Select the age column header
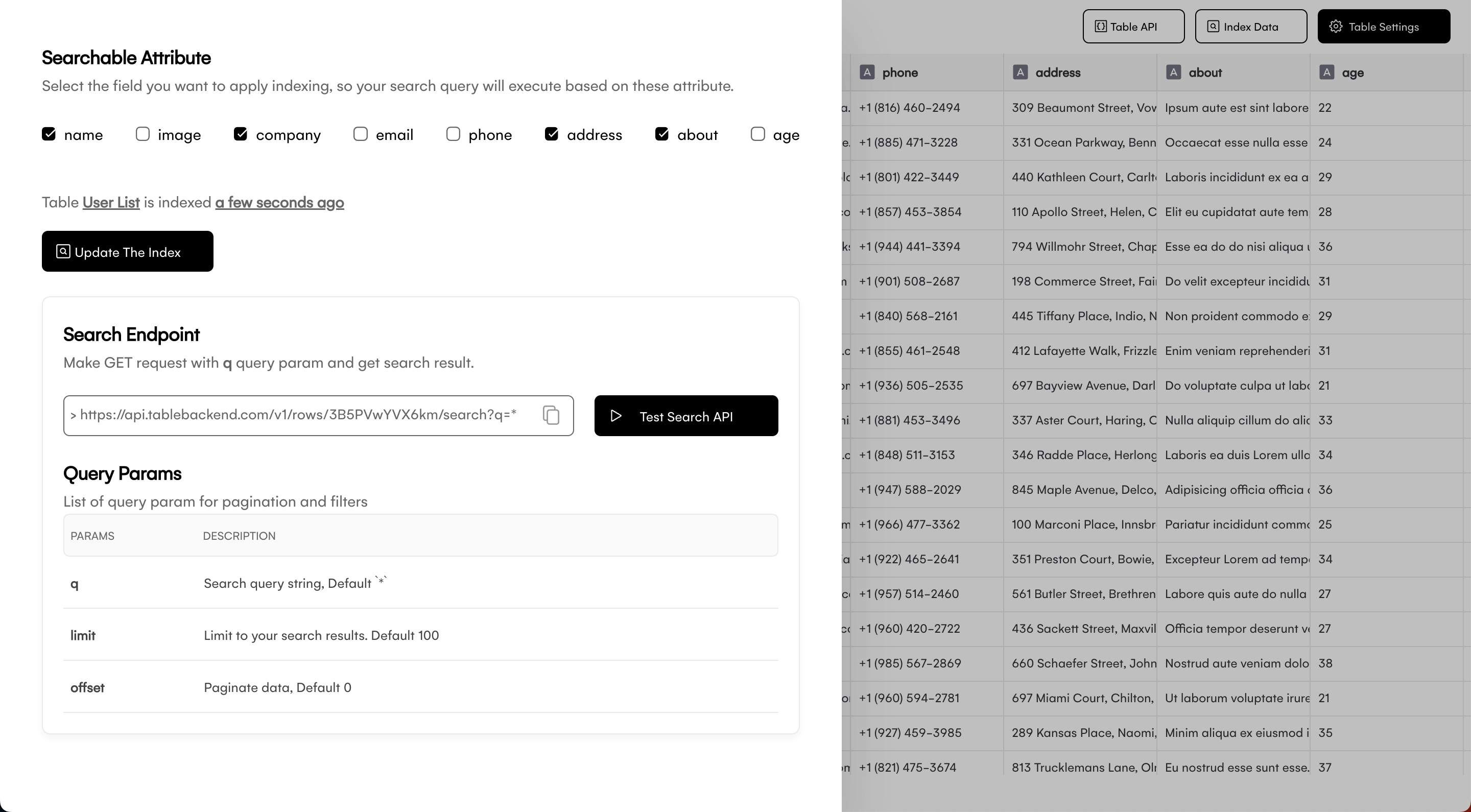The image size is (1471, 812). click(x=1386, y=73)
